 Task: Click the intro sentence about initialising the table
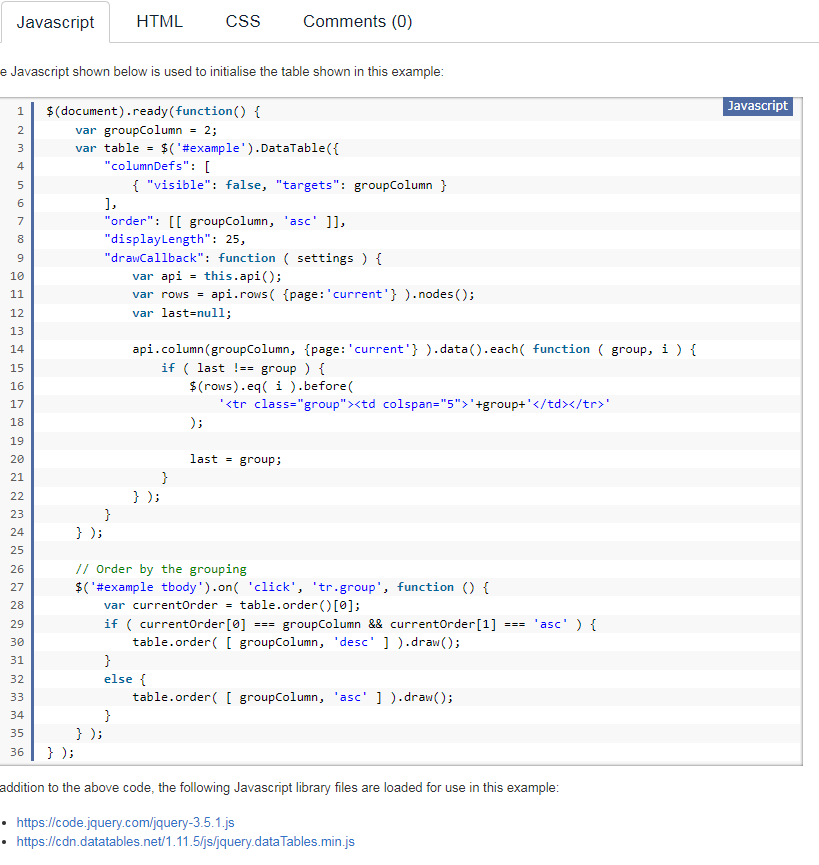point(222,72)
